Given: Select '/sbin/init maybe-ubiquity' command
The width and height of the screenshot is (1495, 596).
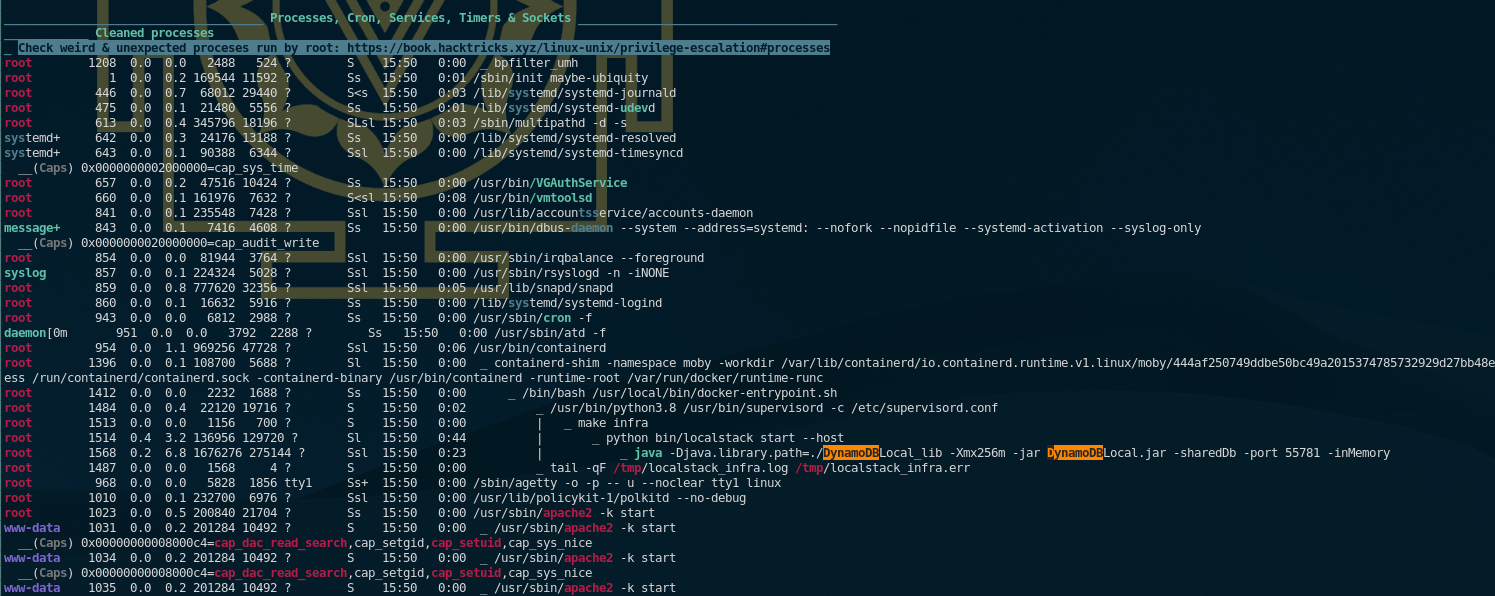Looking at the screenshot, I should [561, 78].
